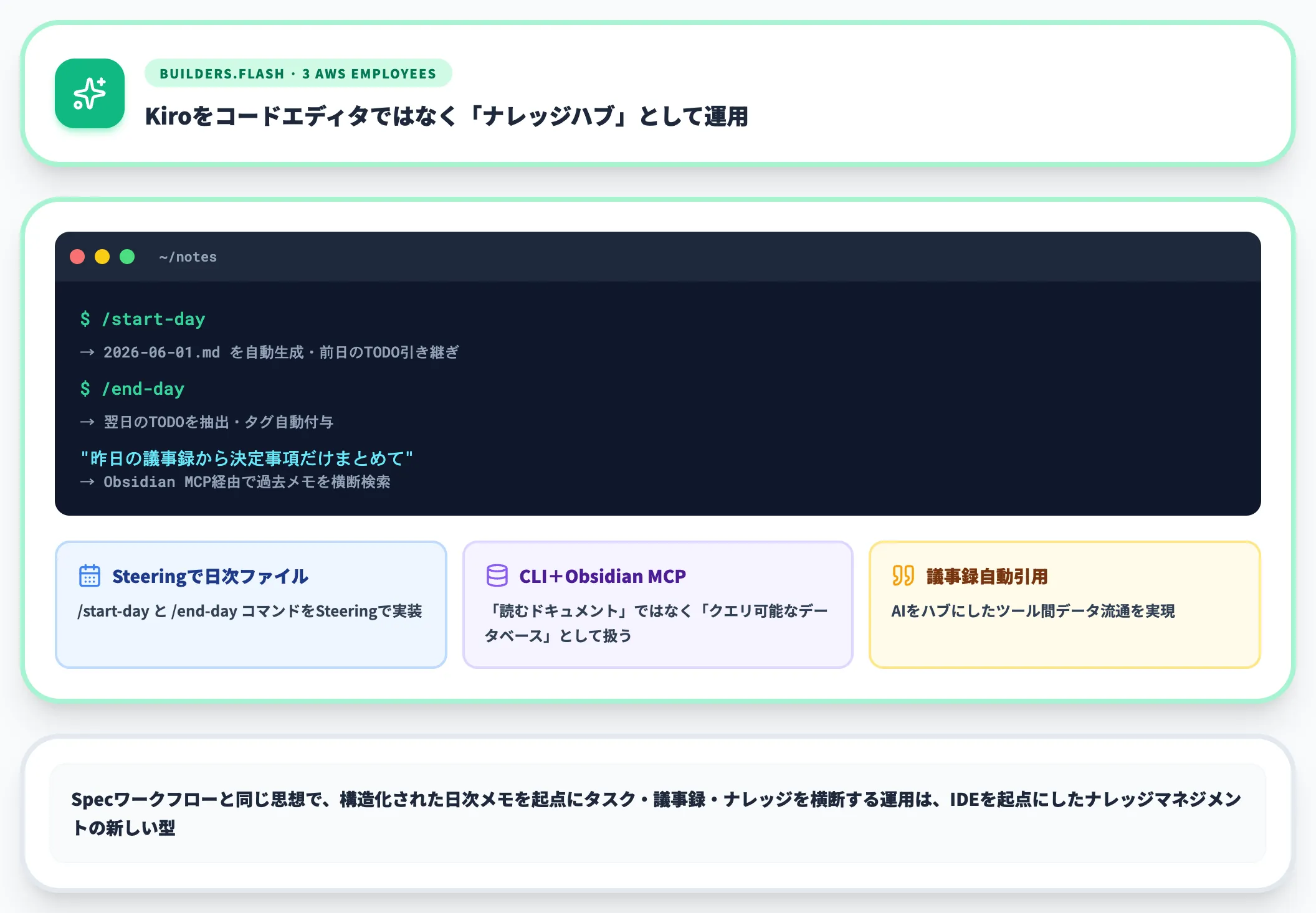This screenshot has width=1316, height=913.
Task: Click the yellow terminal window dot
Action: click(102, 257)
